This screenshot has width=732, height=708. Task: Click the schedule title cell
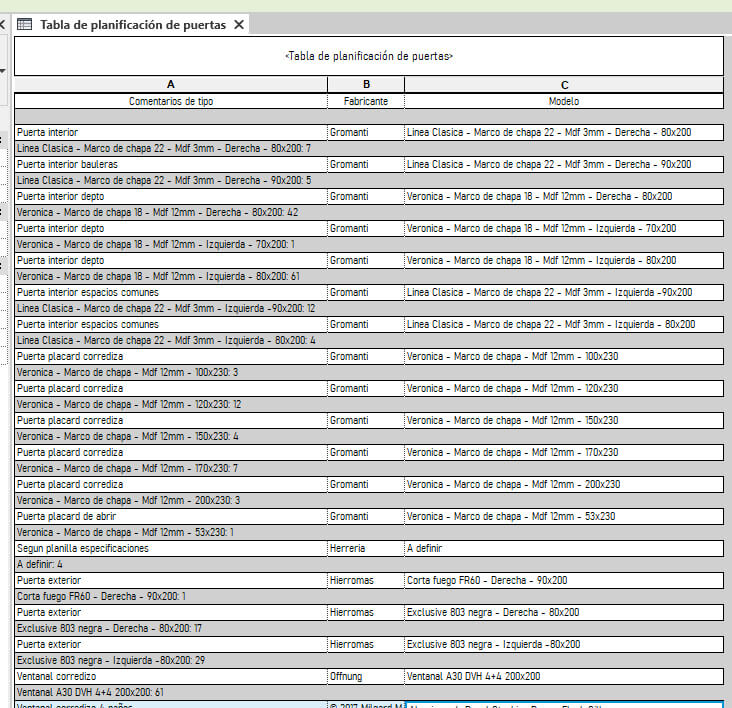[x=369, y=56]
